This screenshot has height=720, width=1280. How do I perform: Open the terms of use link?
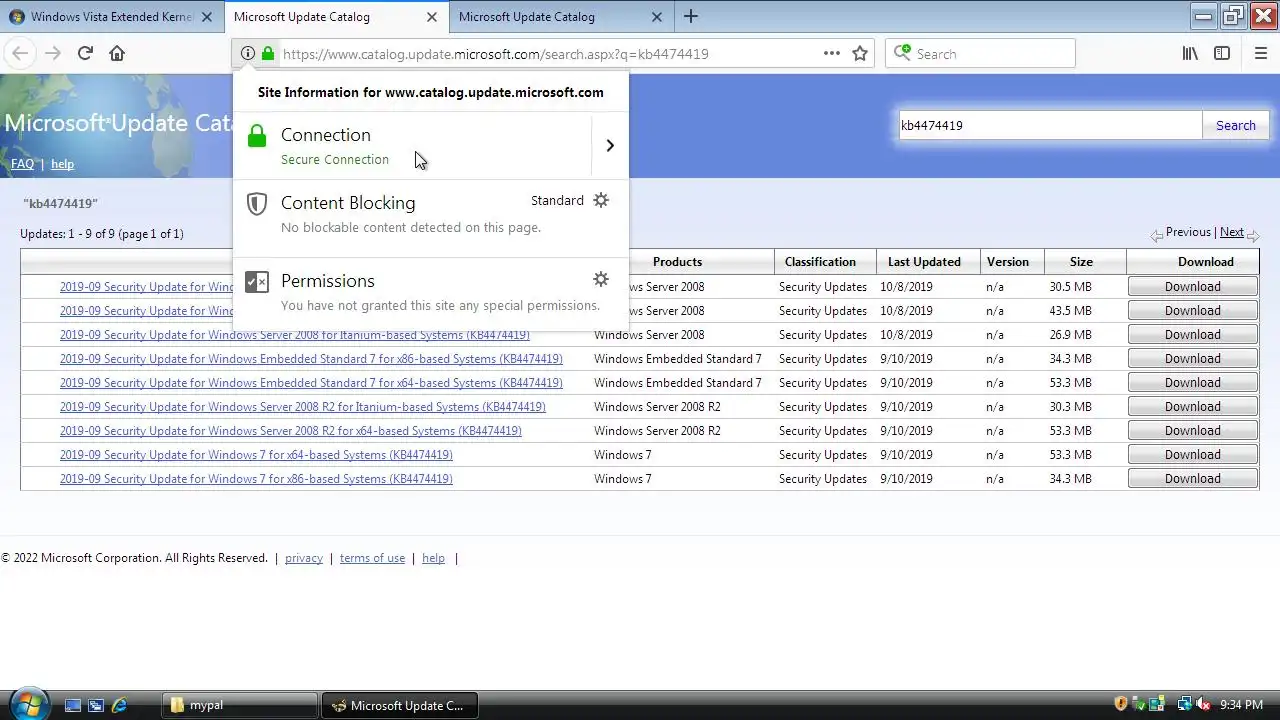[372, 558]
